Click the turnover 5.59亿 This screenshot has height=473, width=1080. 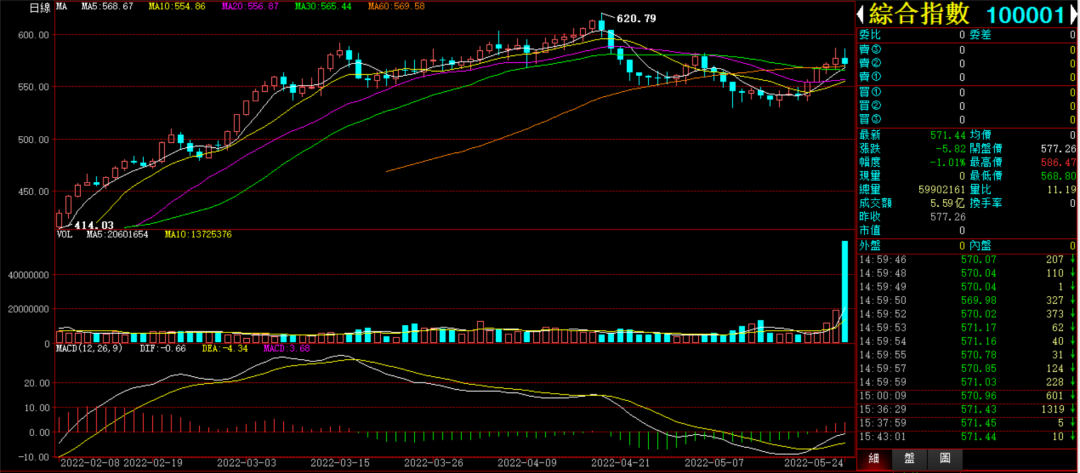(x=950, y=203)
